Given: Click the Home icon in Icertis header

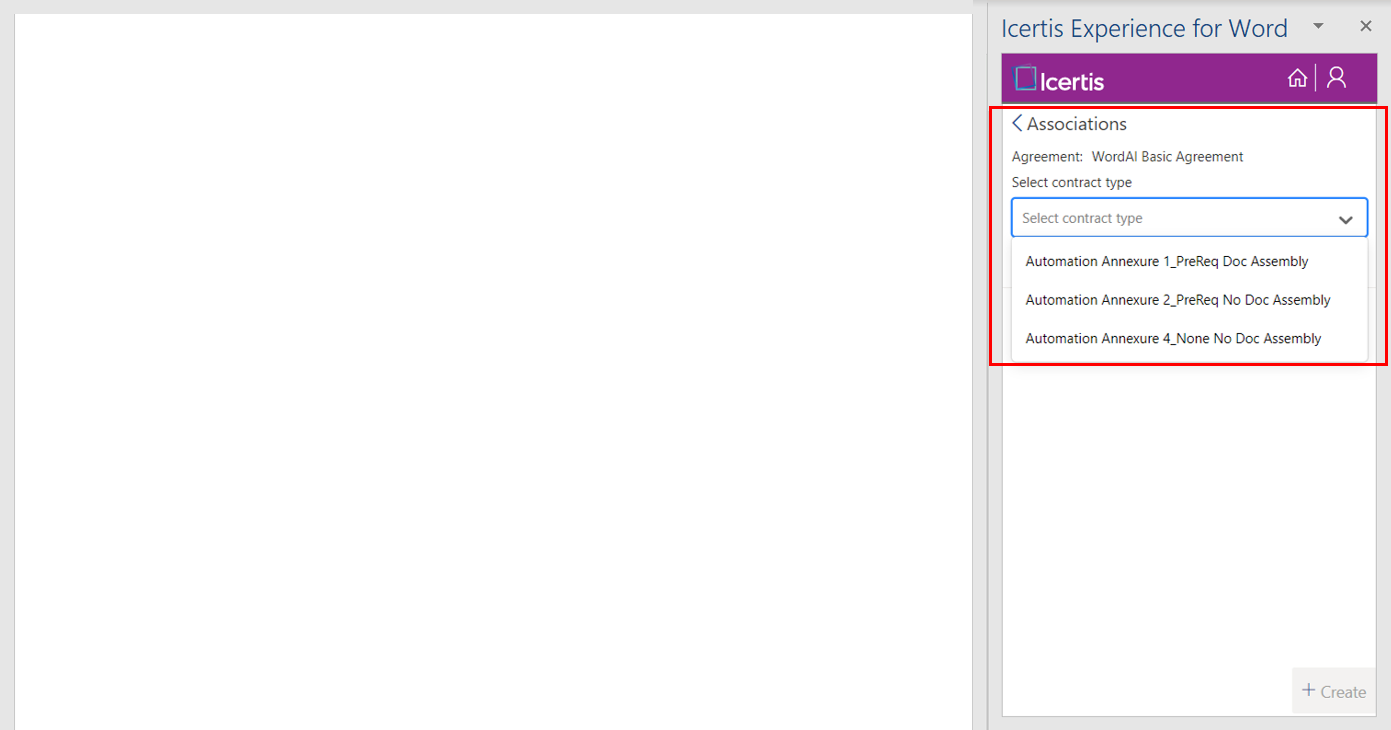Looking at the screenshot, I should [1297, 78].
